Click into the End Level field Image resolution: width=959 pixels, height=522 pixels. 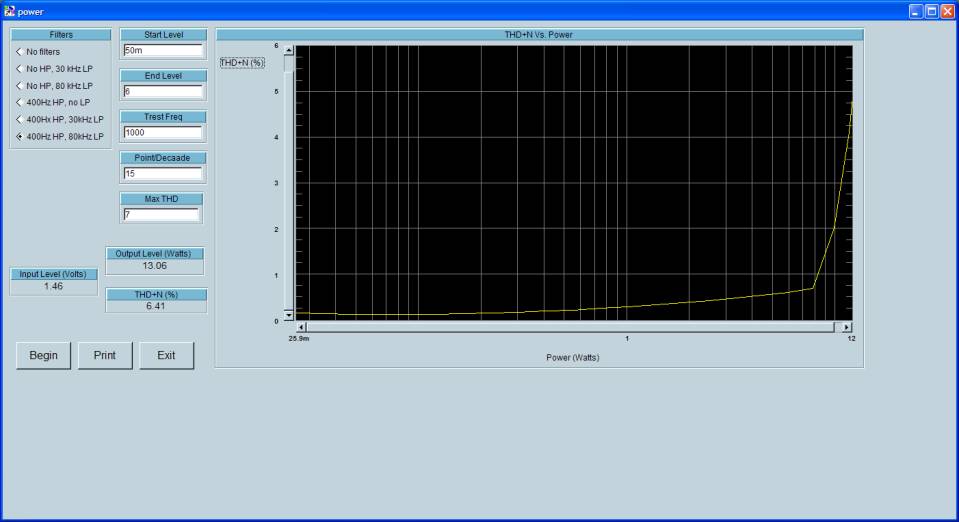click(161, 91)
